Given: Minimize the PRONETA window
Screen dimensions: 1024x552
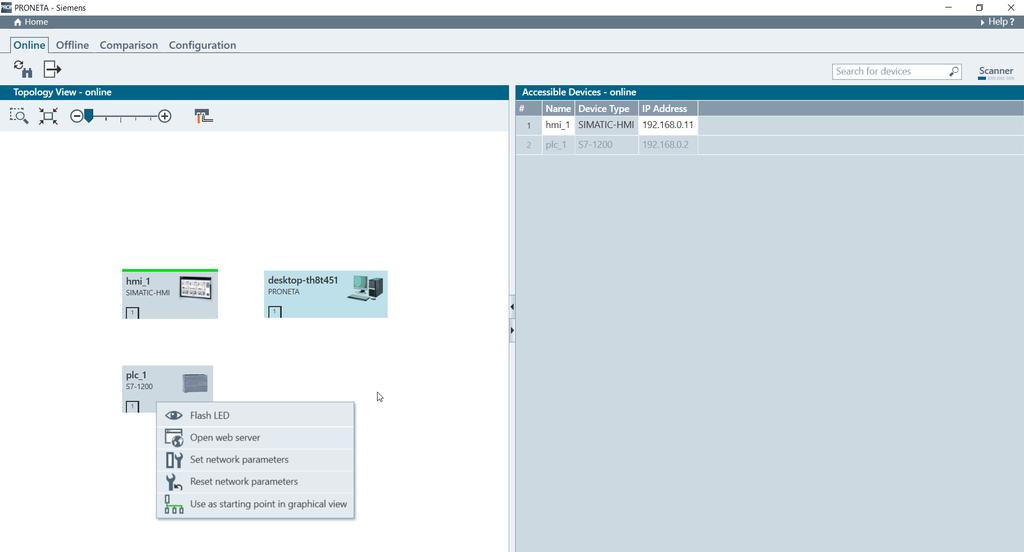Looking at the screenshot, I should (948, 7).
